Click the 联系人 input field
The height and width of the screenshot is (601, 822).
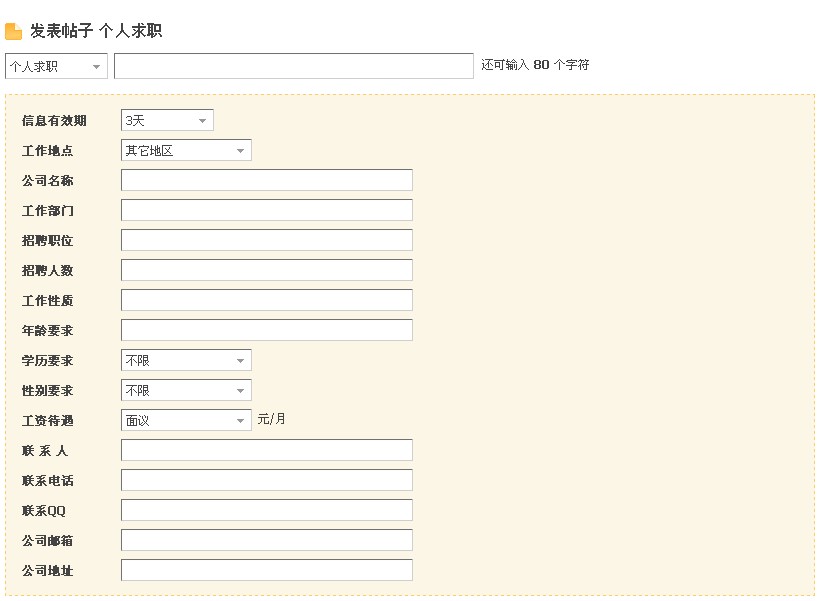[x=266, y=451]
